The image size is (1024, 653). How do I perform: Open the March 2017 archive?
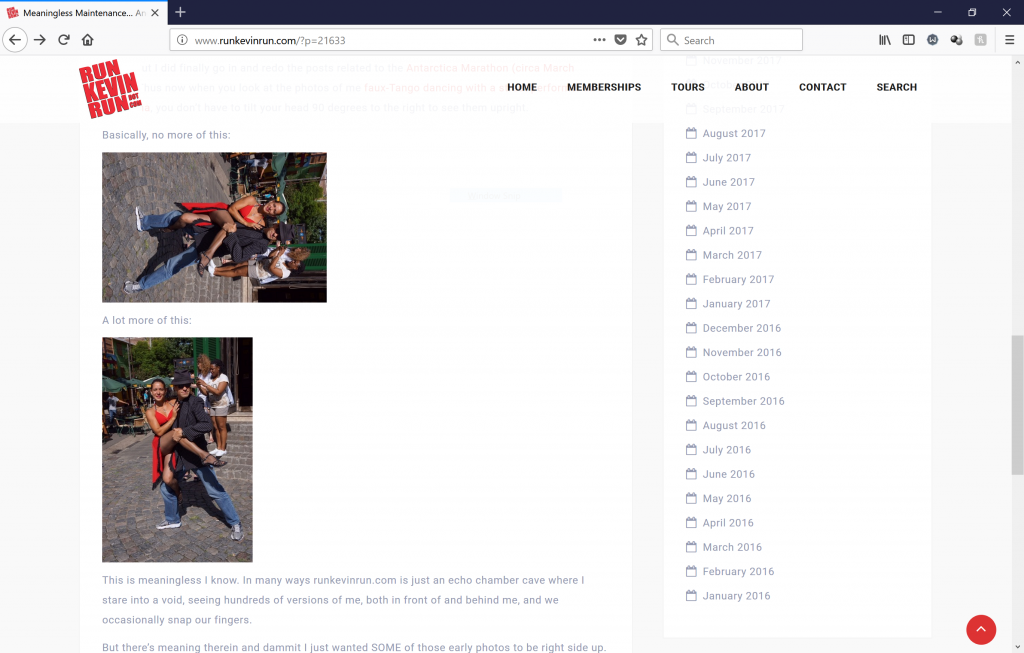(x=731, y=255)
